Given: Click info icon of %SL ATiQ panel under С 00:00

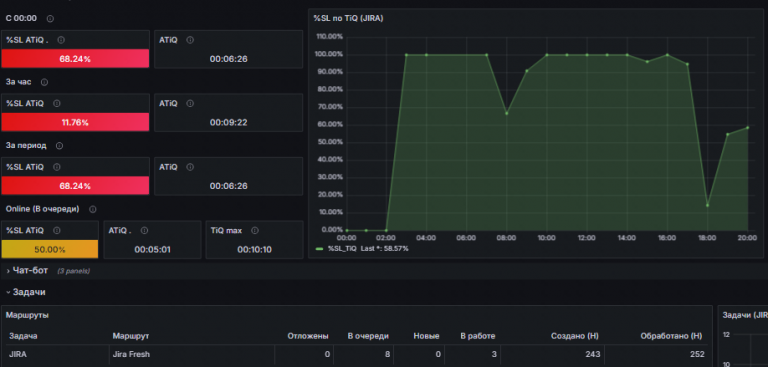Looking at the screenshot, I should [x=61, y=40].
